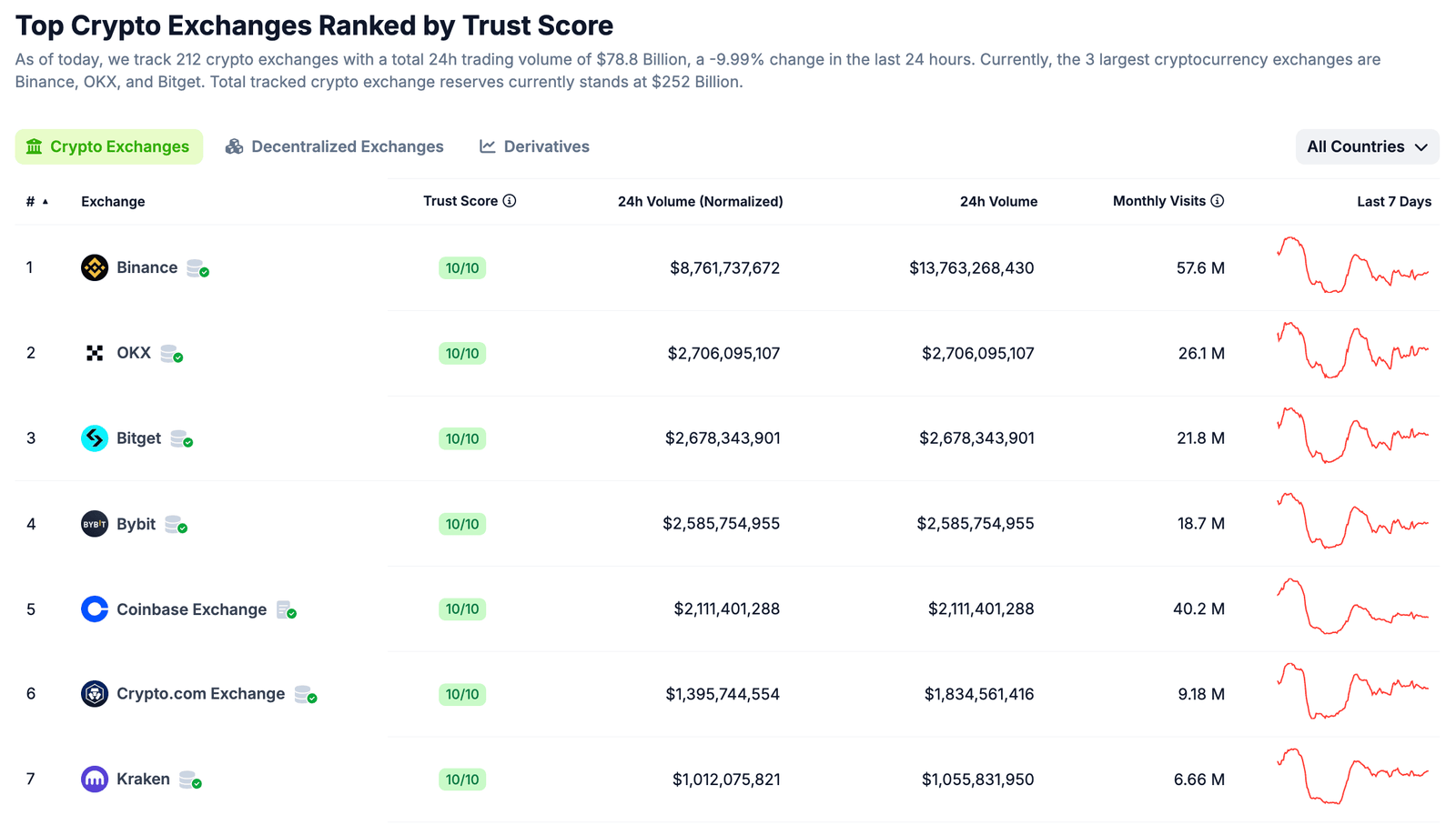
Task: Open Kraken's last 7 days sparkline chart
Action: 1353,776
